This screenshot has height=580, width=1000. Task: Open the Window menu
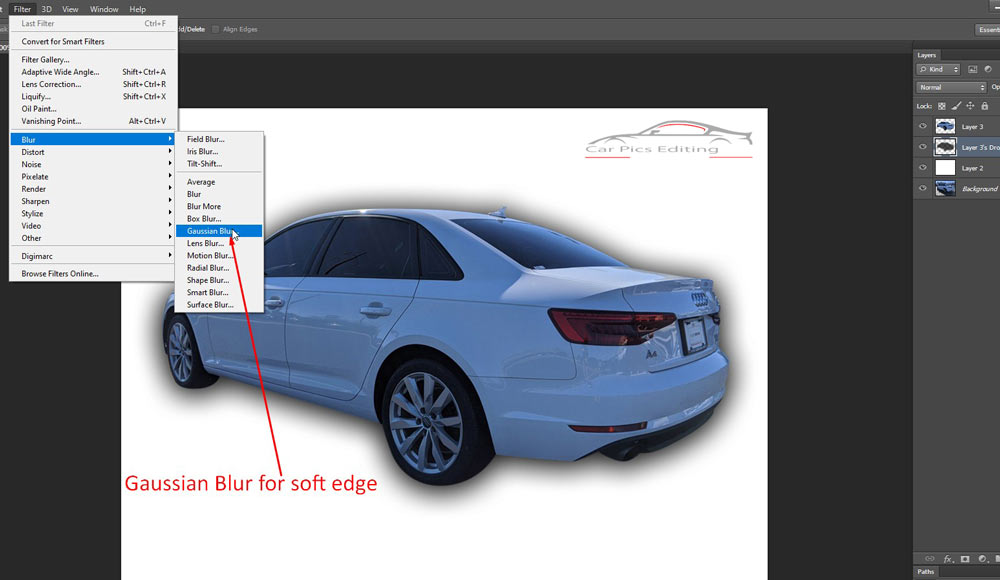point(104,9)
